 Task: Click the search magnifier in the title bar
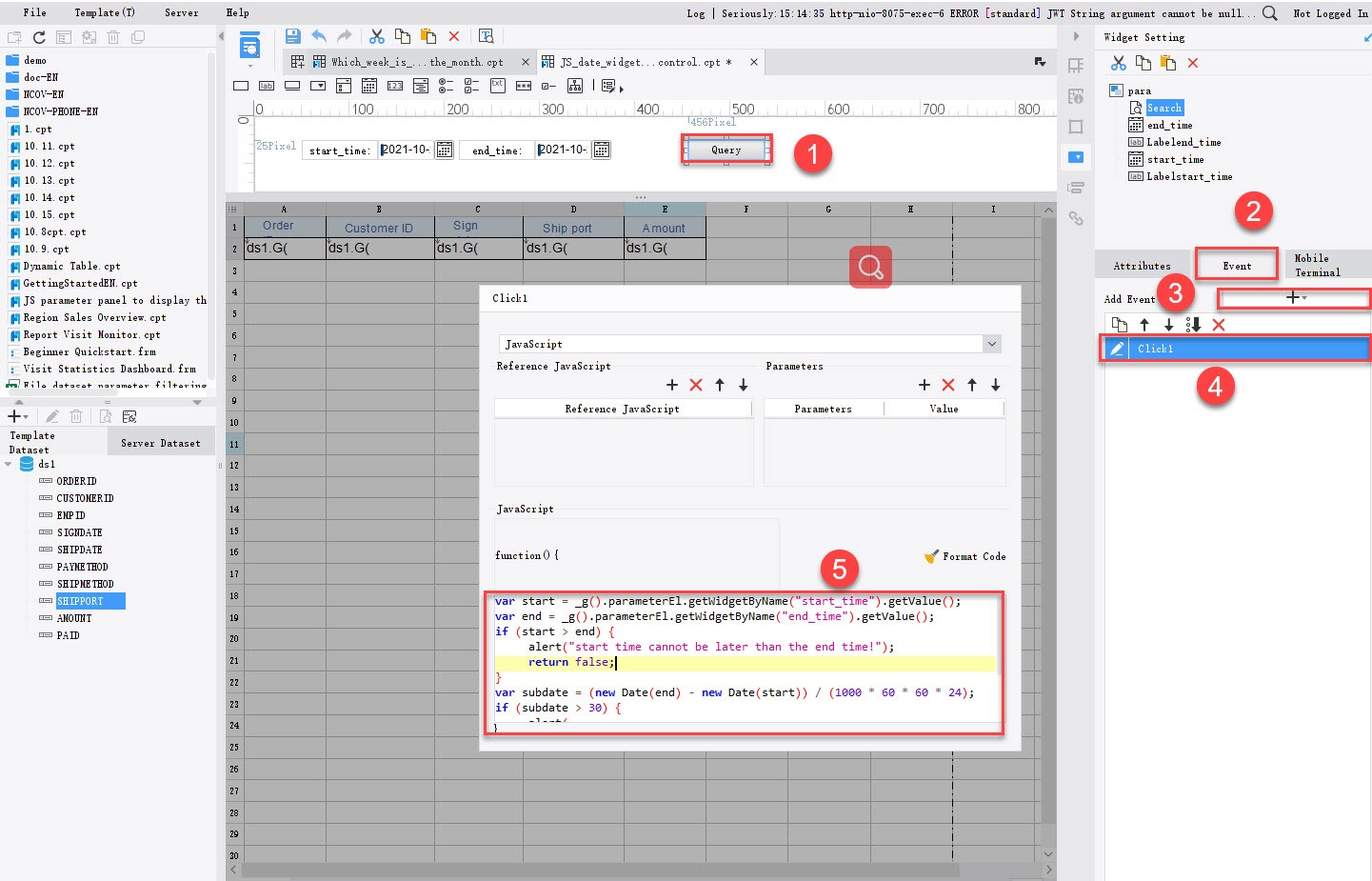coord(1269,14)
